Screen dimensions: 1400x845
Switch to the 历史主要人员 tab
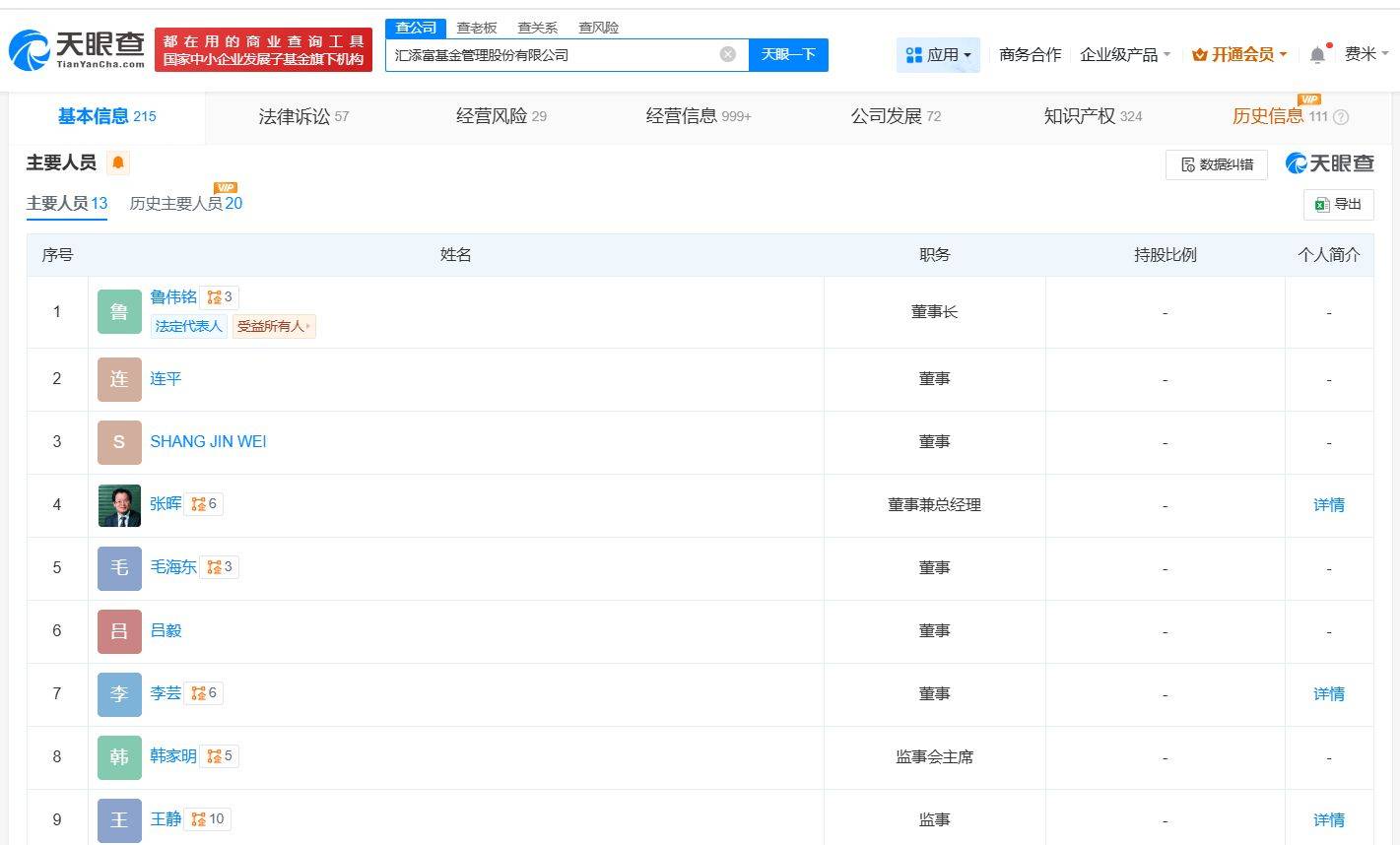pos(185,204)
